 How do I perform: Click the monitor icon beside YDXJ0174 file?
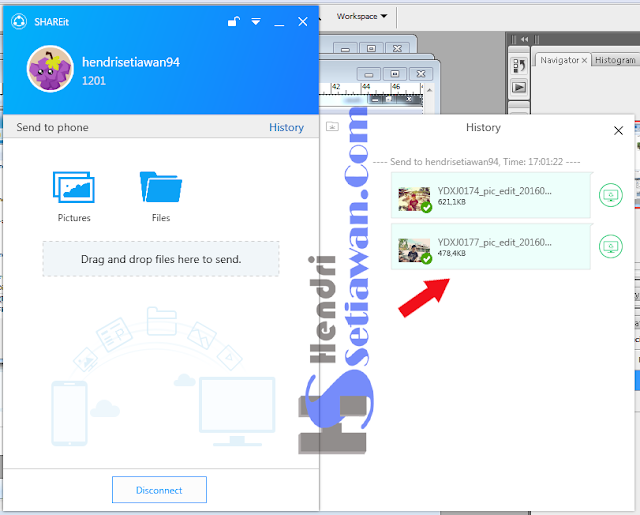(611, 195)
